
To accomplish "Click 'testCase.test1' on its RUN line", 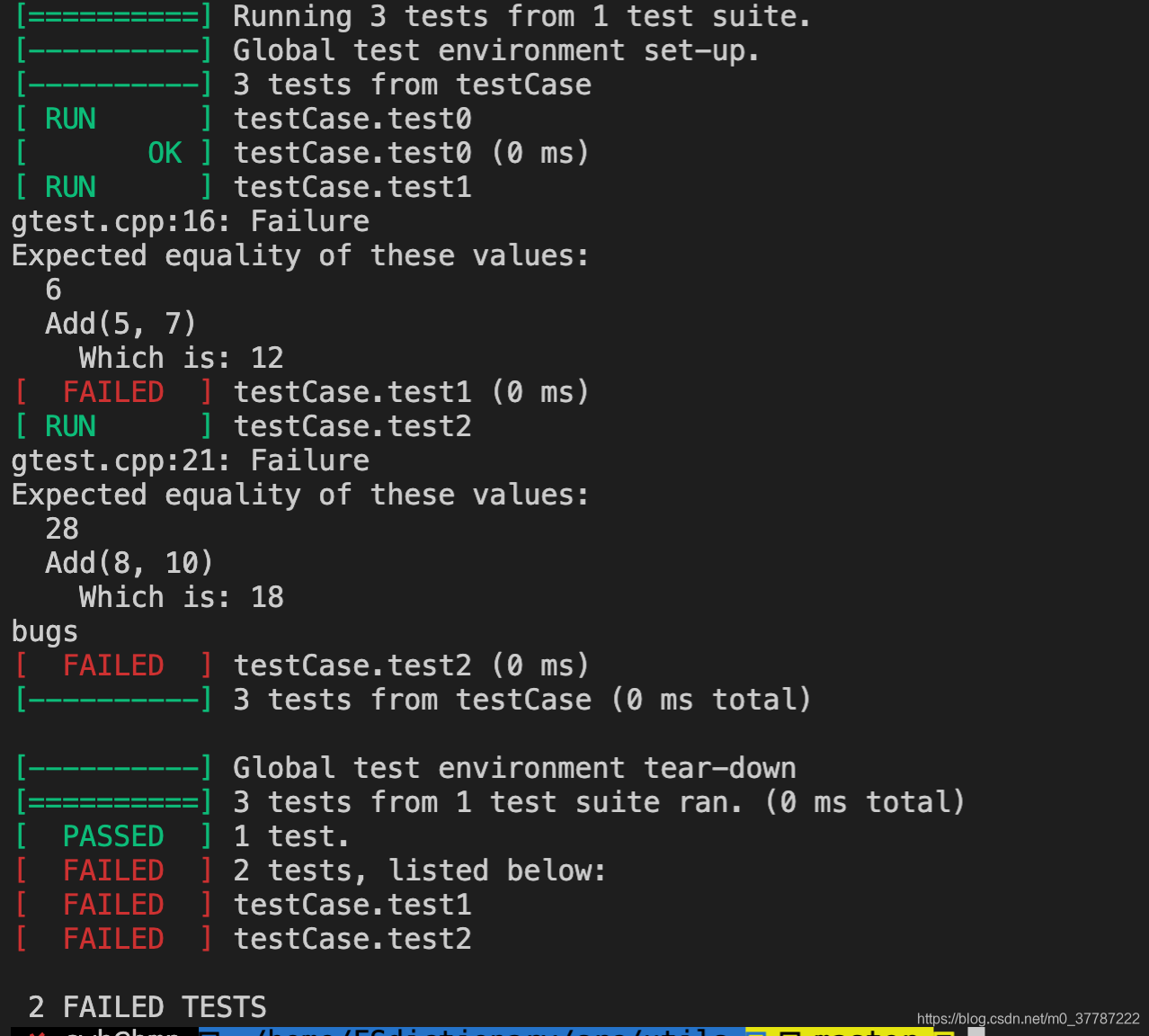I will pyautogui.click(x=352, y=188).
